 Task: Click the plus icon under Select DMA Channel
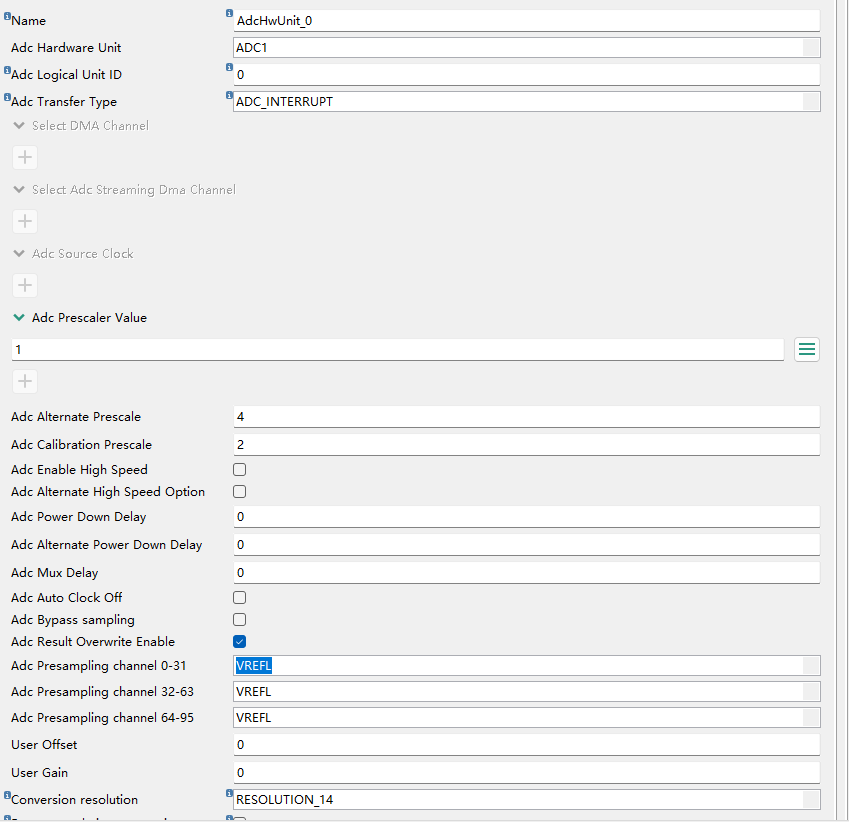pos(25,157)
